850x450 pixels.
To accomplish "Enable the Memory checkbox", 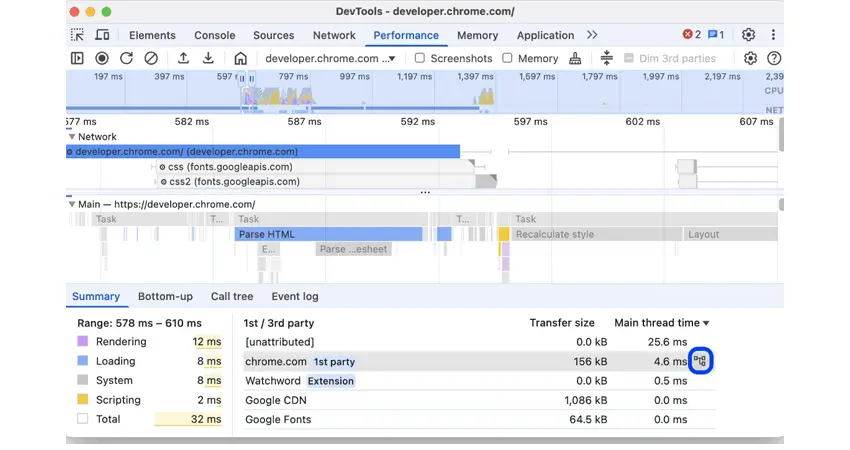I will coord(507,57).
